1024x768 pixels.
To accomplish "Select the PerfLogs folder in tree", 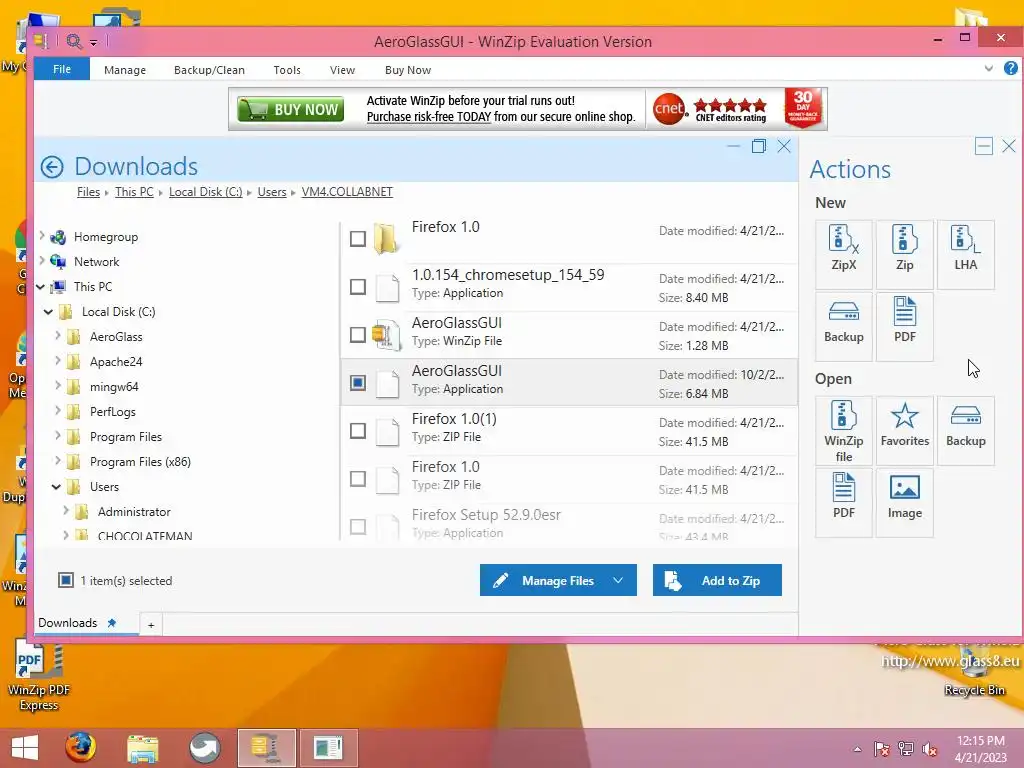I will tap(112, 412).
